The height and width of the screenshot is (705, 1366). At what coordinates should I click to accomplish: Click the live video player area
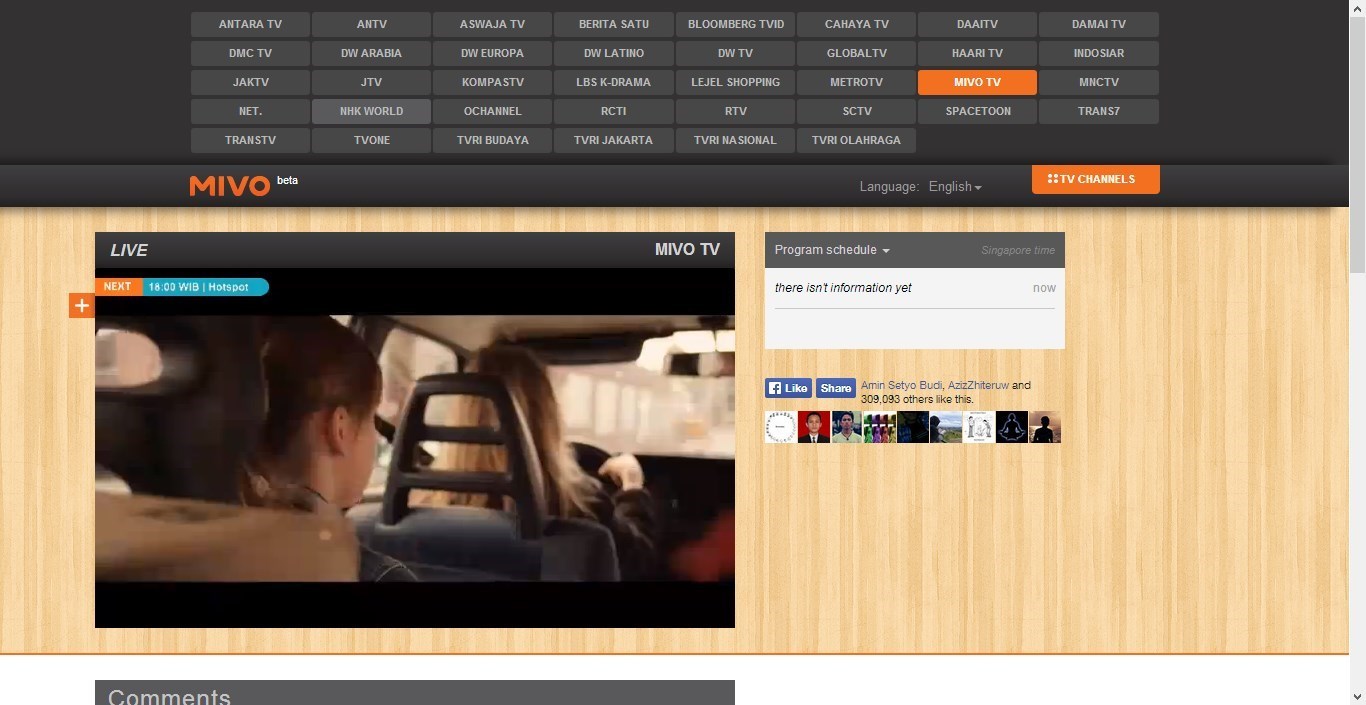415,448
